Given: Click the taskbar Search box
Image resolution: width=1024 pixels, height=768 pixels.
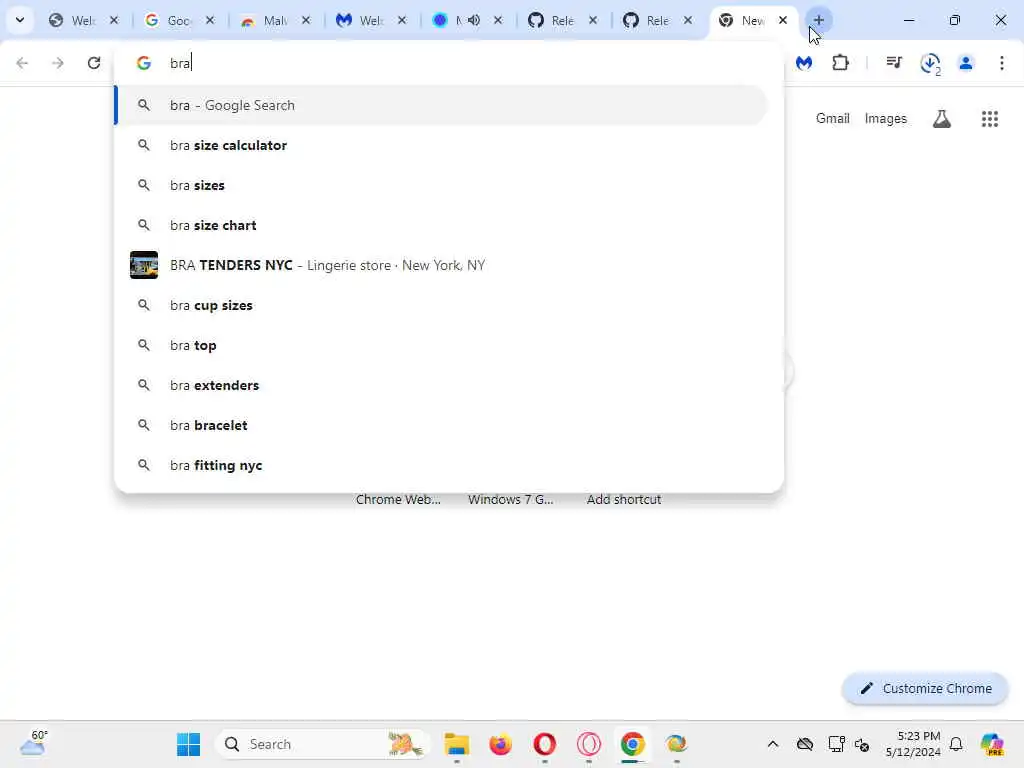Looking at the screenshot, I should tap(323, 744).
